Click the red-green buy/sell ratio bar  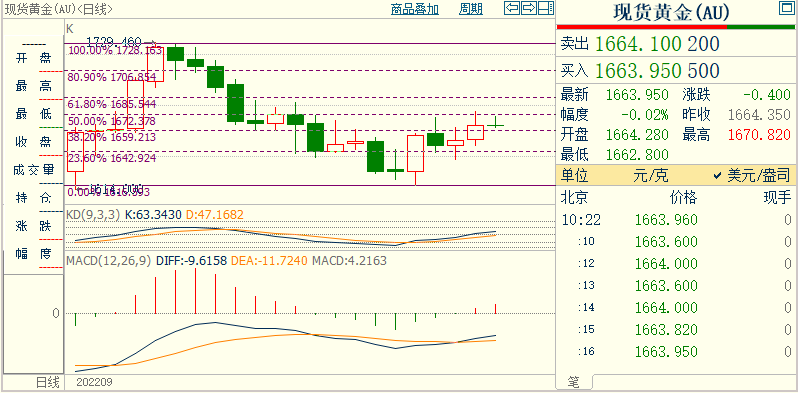coord(676,27)
